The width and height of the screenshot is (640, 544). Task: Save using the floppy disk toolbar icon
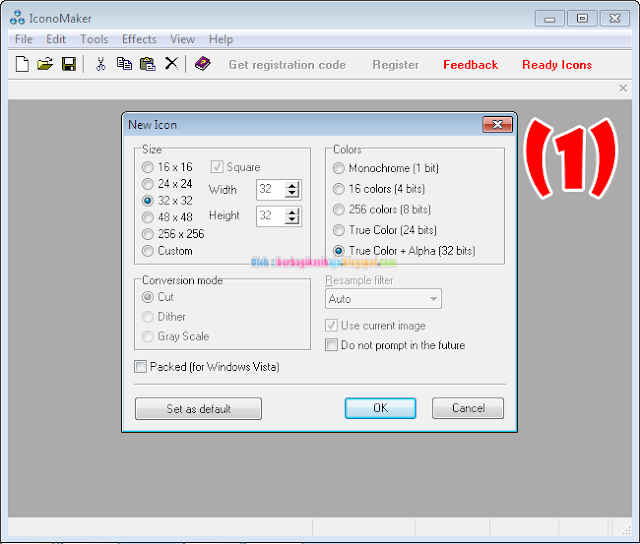coord(69,64)
